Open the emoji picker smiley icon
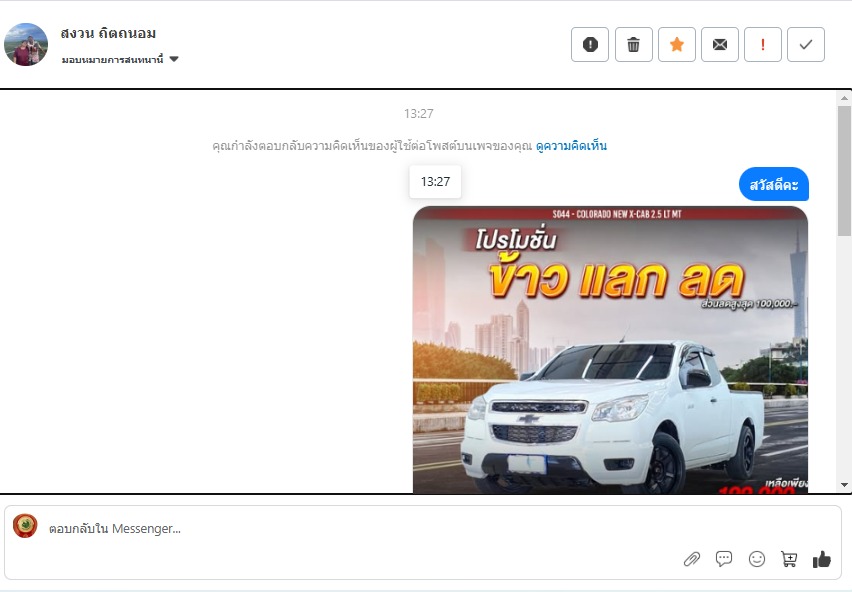The width and height of the screenshot is (852, 592). point(756,559)
